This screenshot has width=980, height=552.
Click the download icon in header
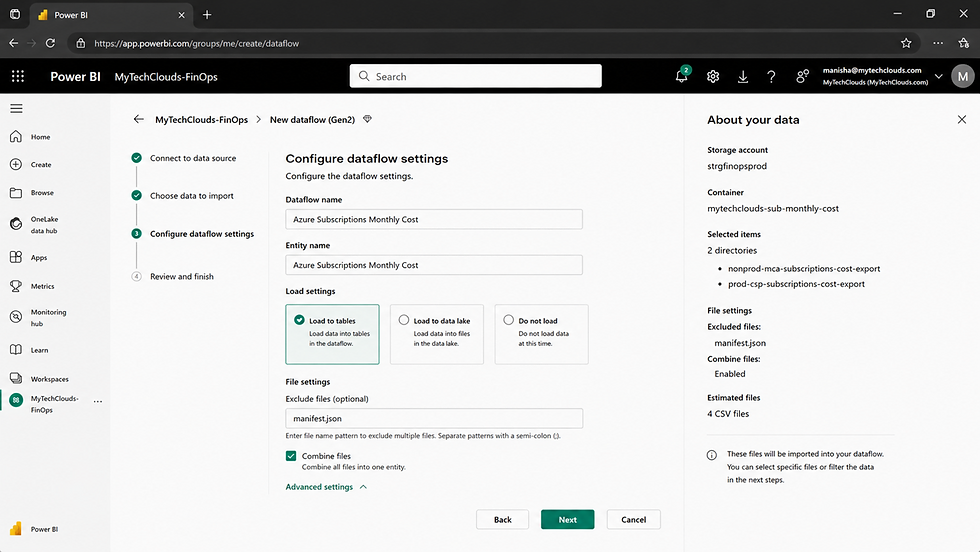pos(742,76)
